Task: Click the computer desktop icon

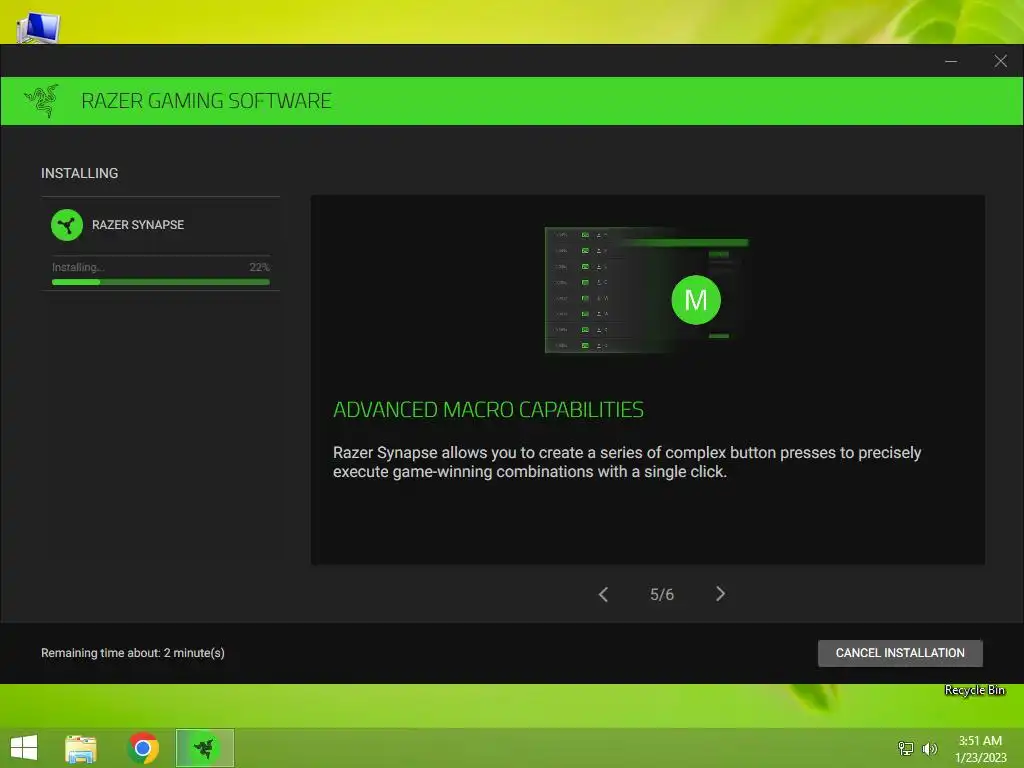Action: [39, 27]
